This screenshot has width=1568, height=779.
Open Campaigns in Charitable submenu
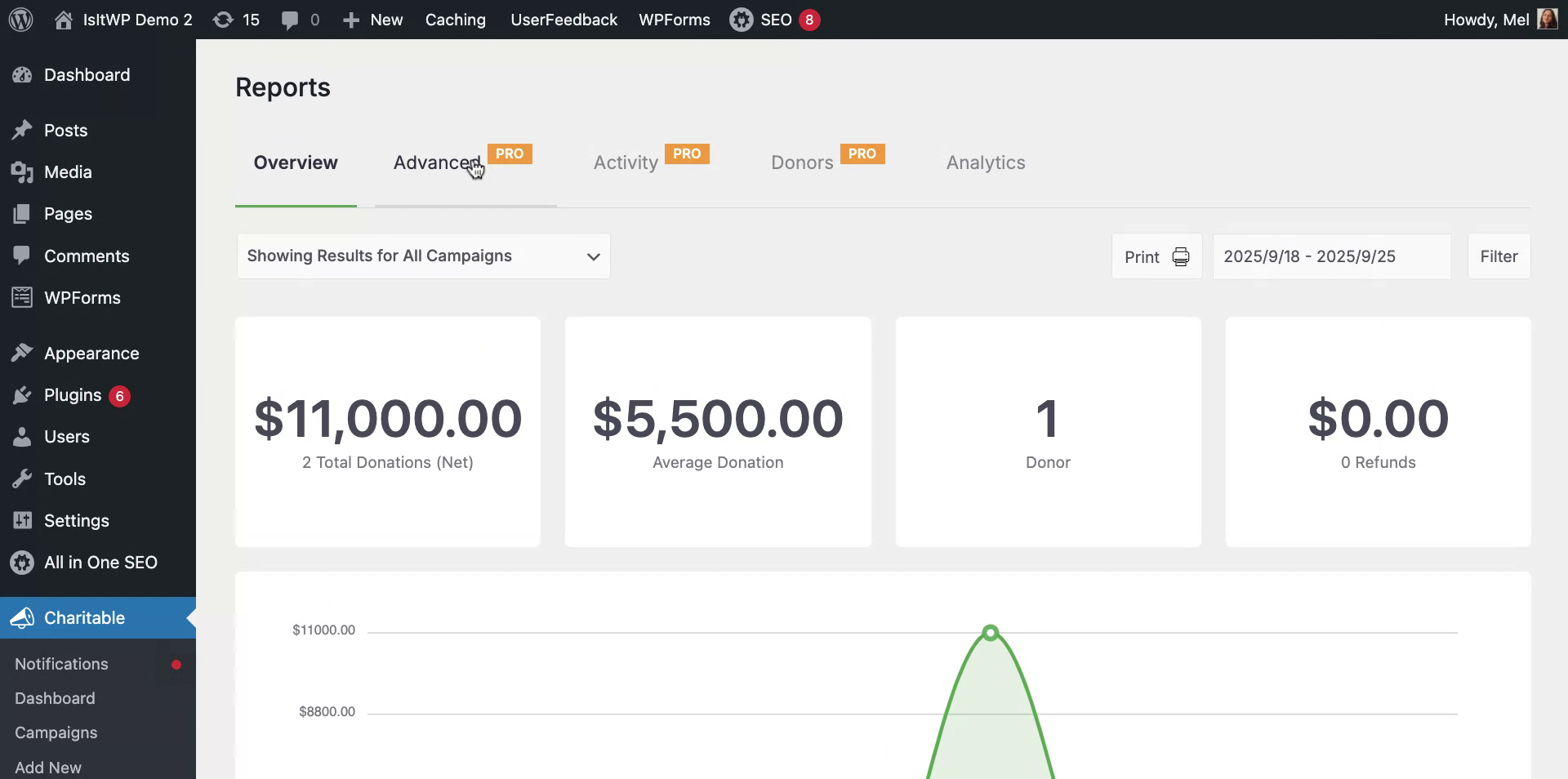(x=56, y=732)
